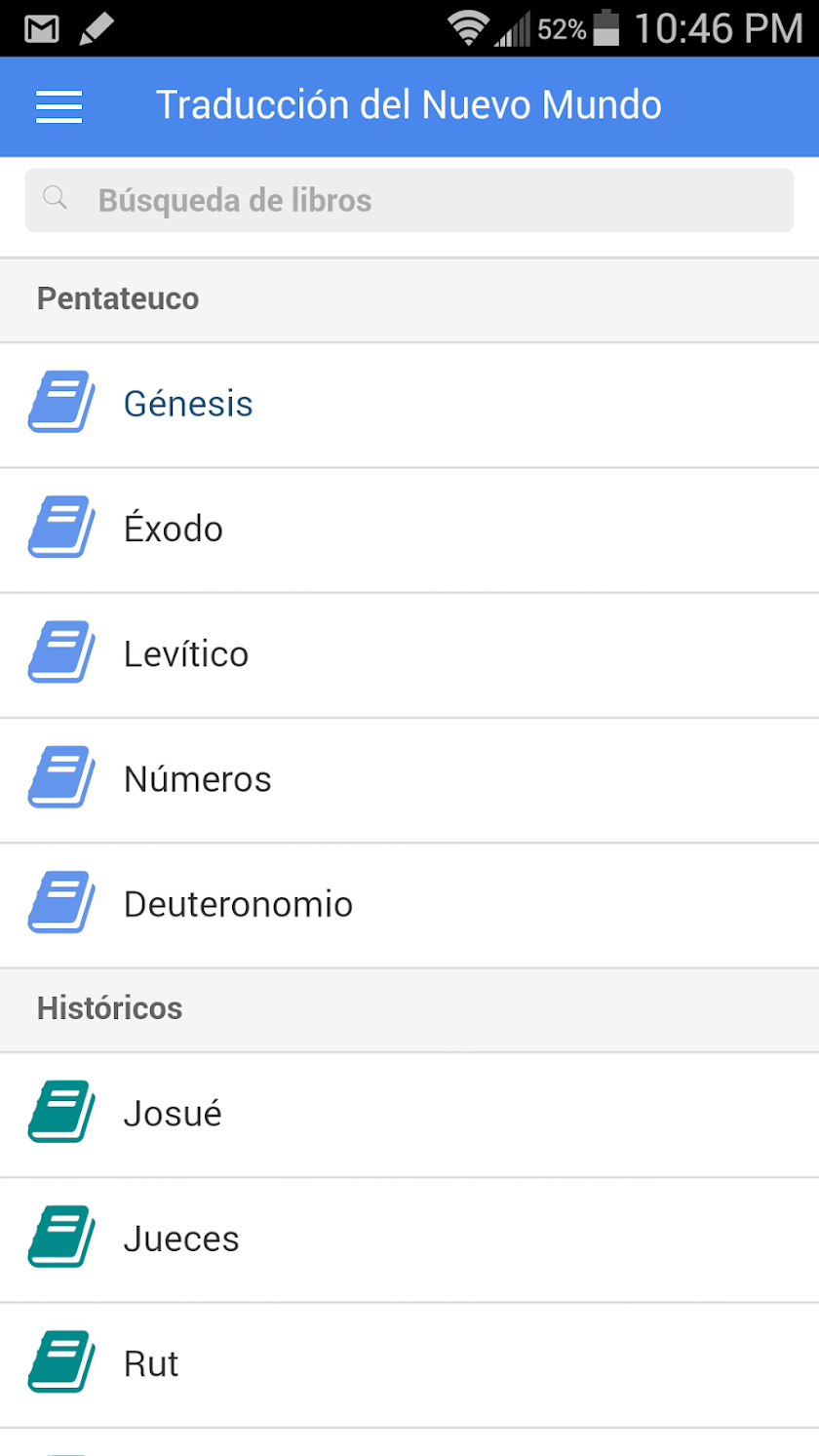The width and height of the screenshot is (819, 1456).
Task: Tap the blue book icon beside Génesis
Action: [x=60, y=402]
